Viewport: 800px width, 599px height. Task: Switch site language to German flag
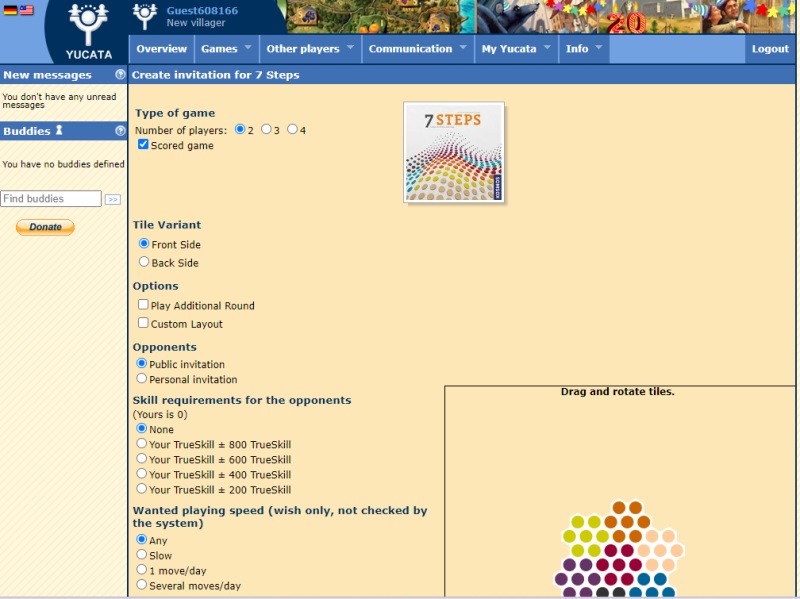[x=10, y=9]
